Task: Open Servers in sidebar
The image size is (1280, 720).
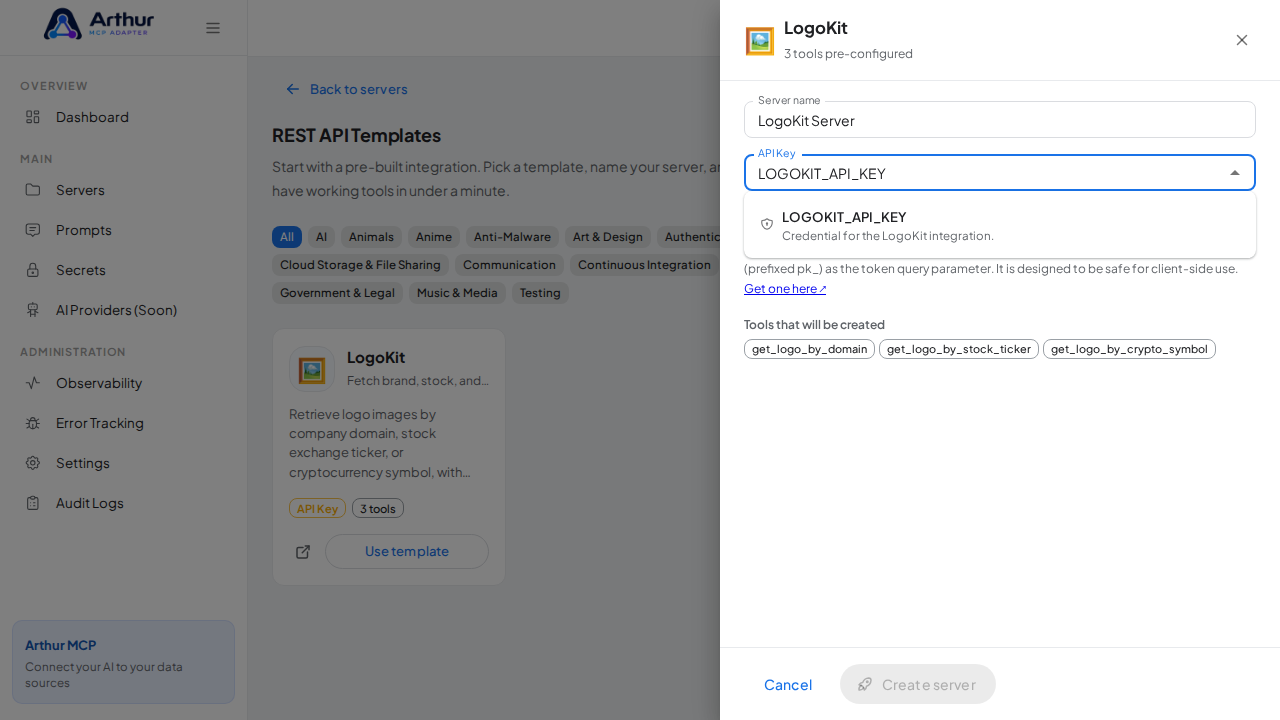Action: coord(123,190)
